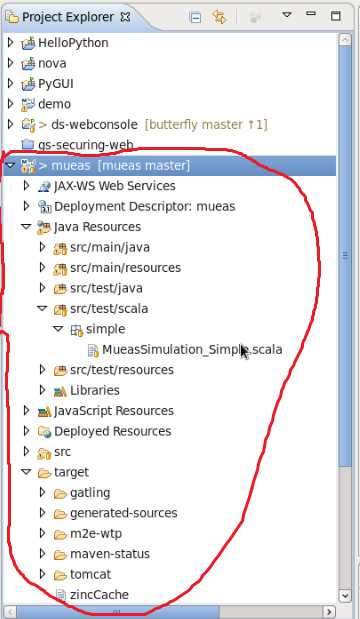Expand the src/test/resources source folder
The height and width of the screenshot is (619, 360).
(x=42, y=370)
